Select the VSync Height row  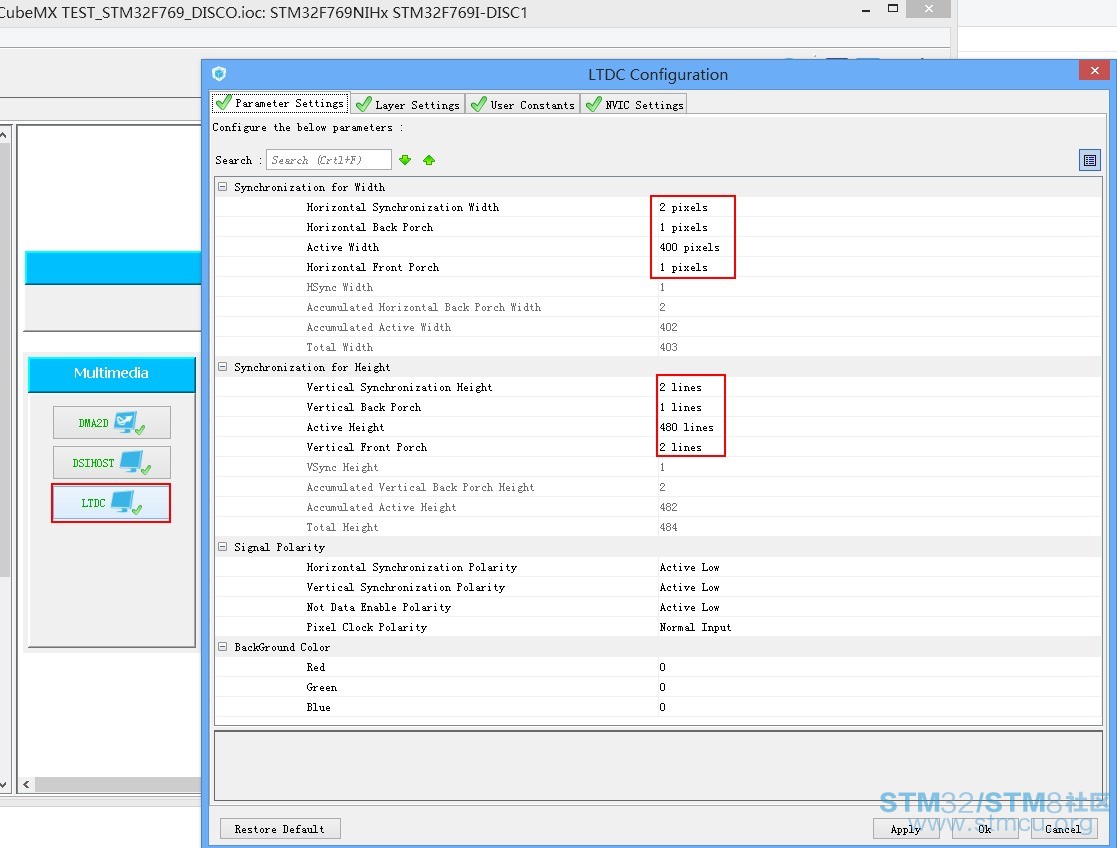658,467
